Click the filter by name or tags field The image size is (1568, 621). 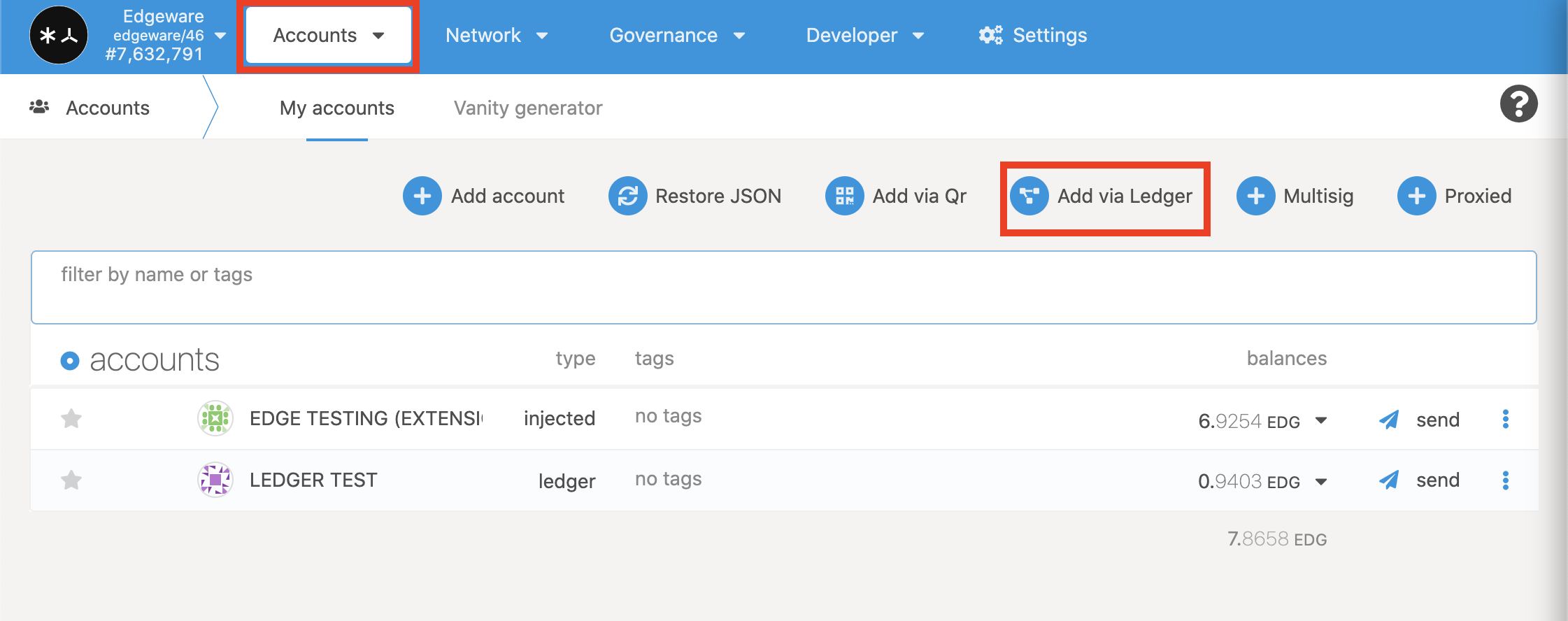pos(783,287)
